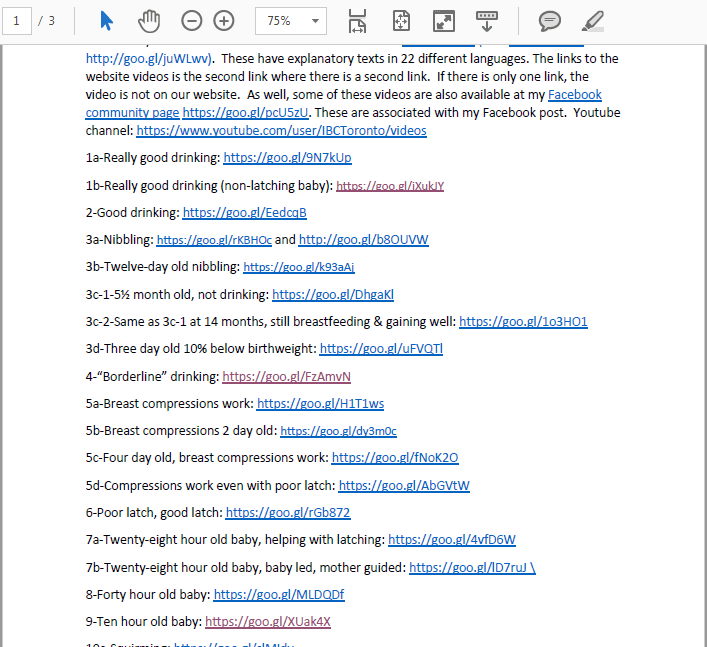Image resolution: width=707 pixels, height=647 pixels.
Task: Open the 9-Ten hour old baby link
Action: (268, 622)
